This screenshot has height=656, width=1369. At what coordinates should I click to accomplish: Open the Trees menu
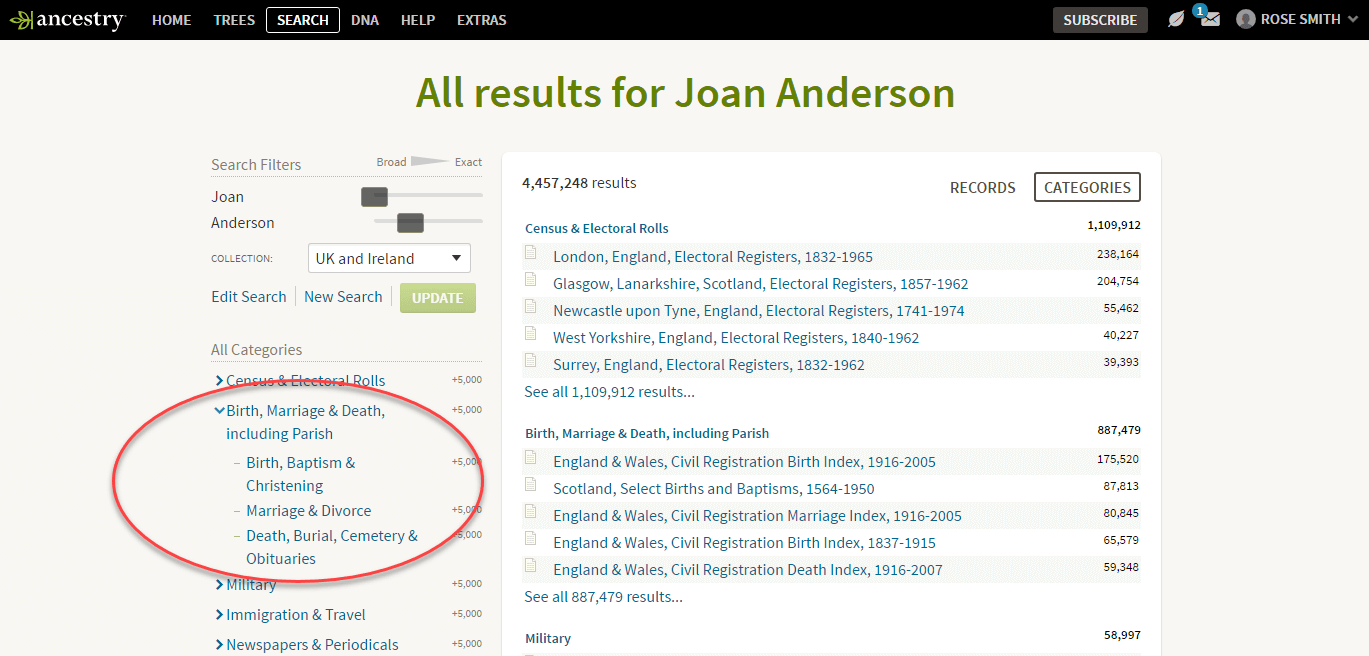coord(234,20)
